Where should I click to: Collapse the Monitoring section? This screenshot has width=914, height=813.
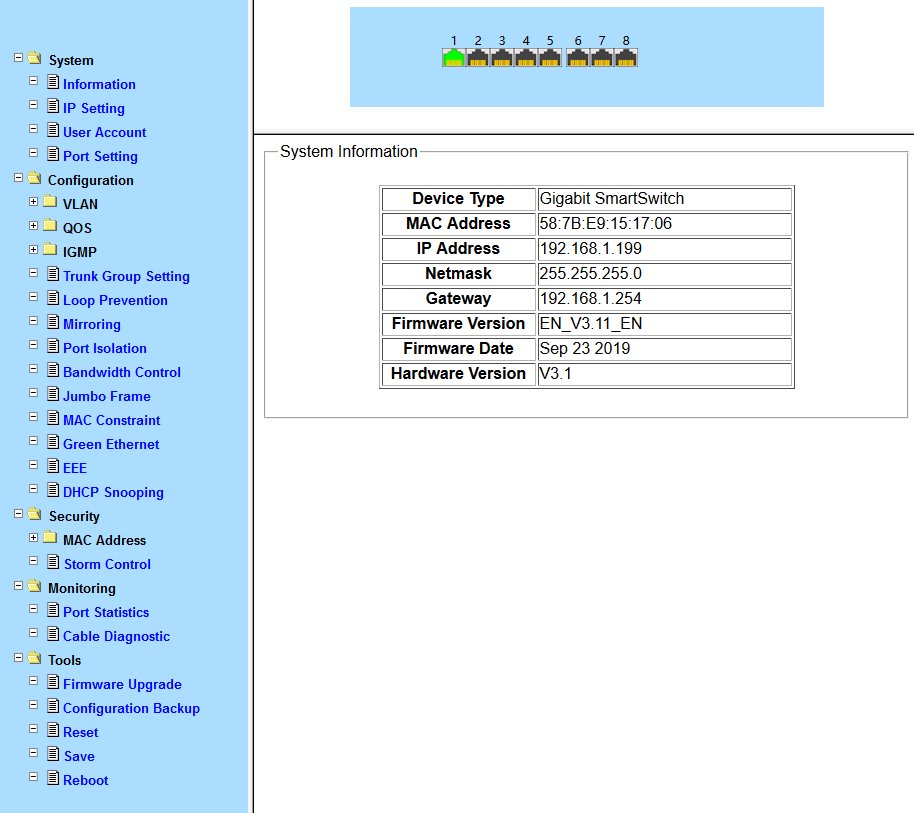tap(19, 587)
